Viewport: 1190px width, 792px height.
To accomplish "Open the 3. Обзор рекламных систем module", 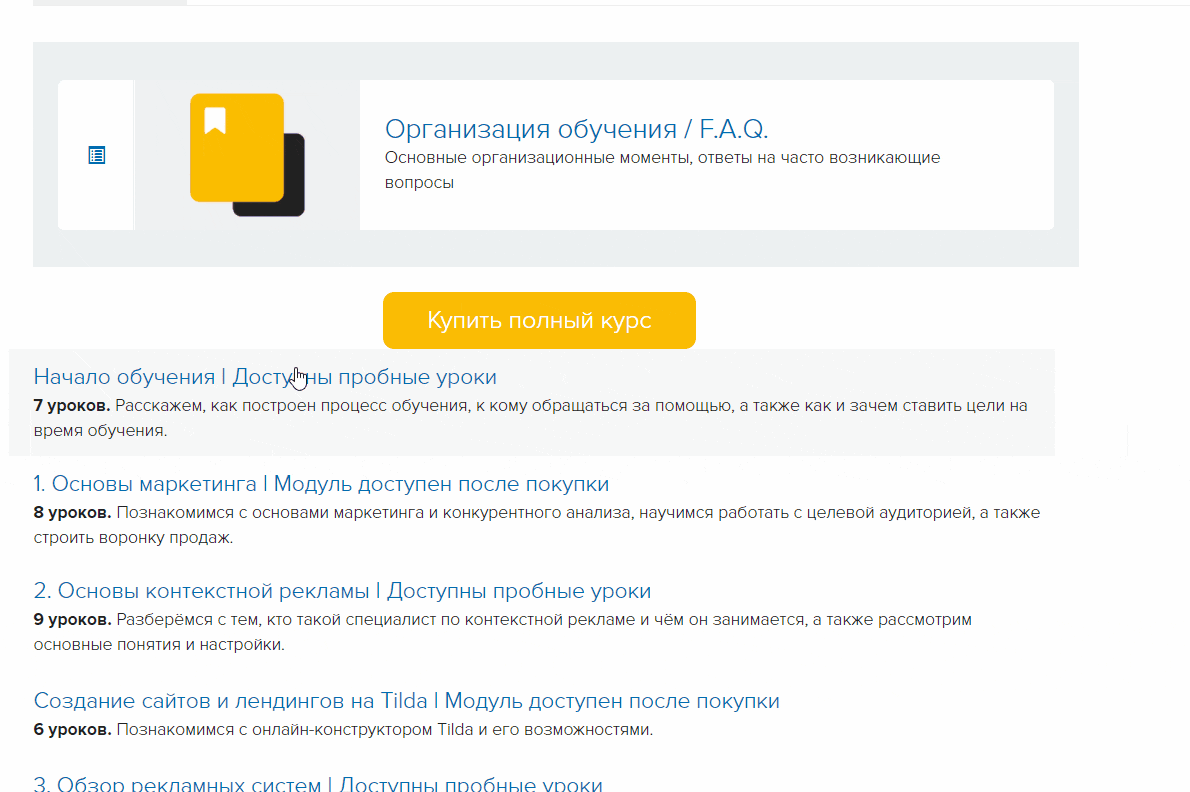I will tap(318, 784).
